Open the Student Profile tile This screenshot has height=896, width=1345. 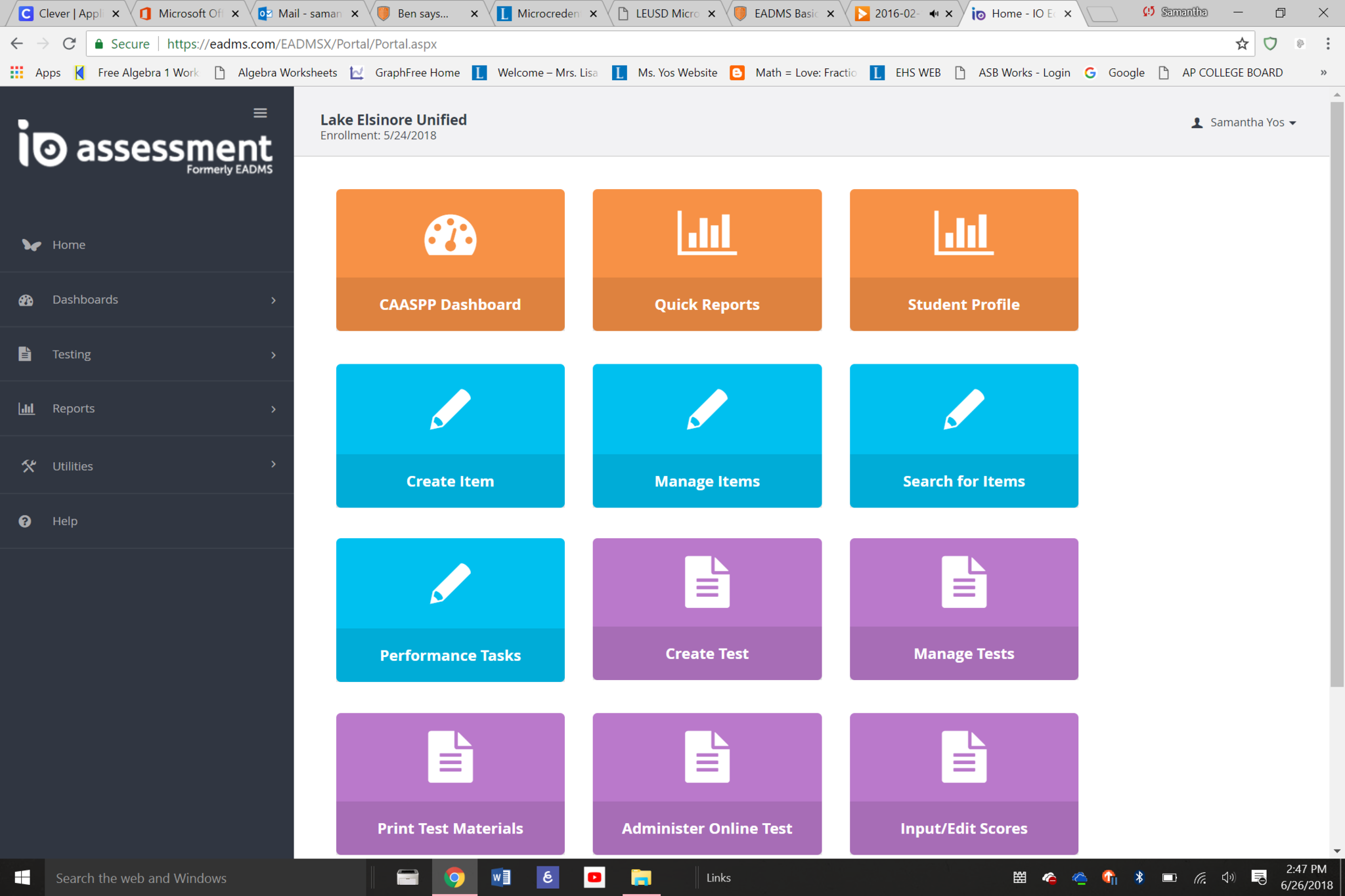(x=963, y=260)
